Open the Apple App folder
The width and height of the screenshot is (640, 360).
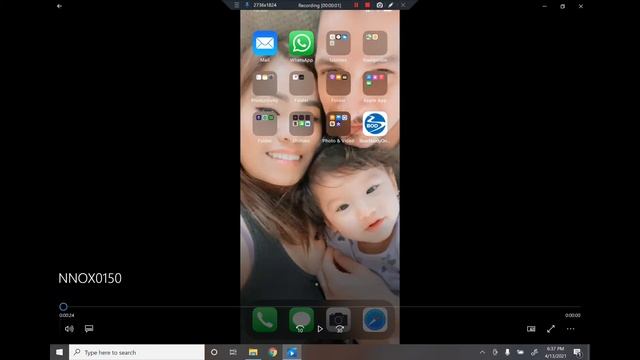coord(375,83)
